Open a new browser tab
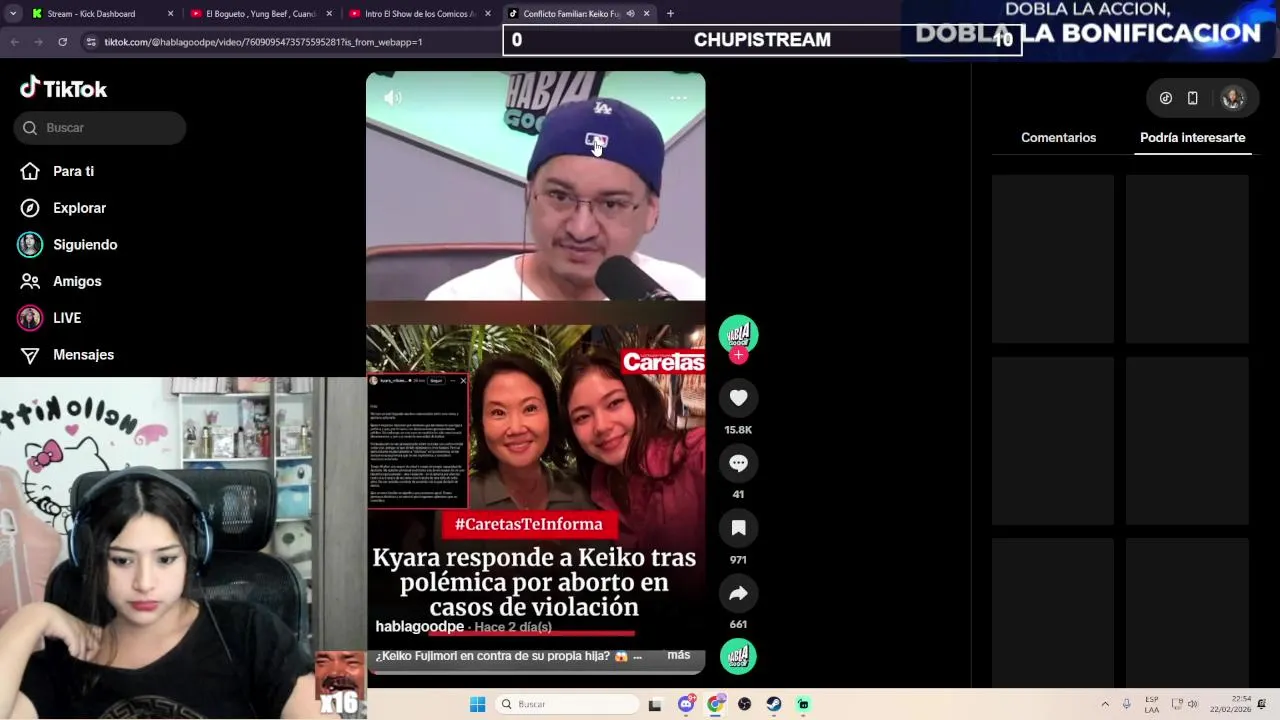Screen dimensions: 1280x720 (x=670, y=14)
